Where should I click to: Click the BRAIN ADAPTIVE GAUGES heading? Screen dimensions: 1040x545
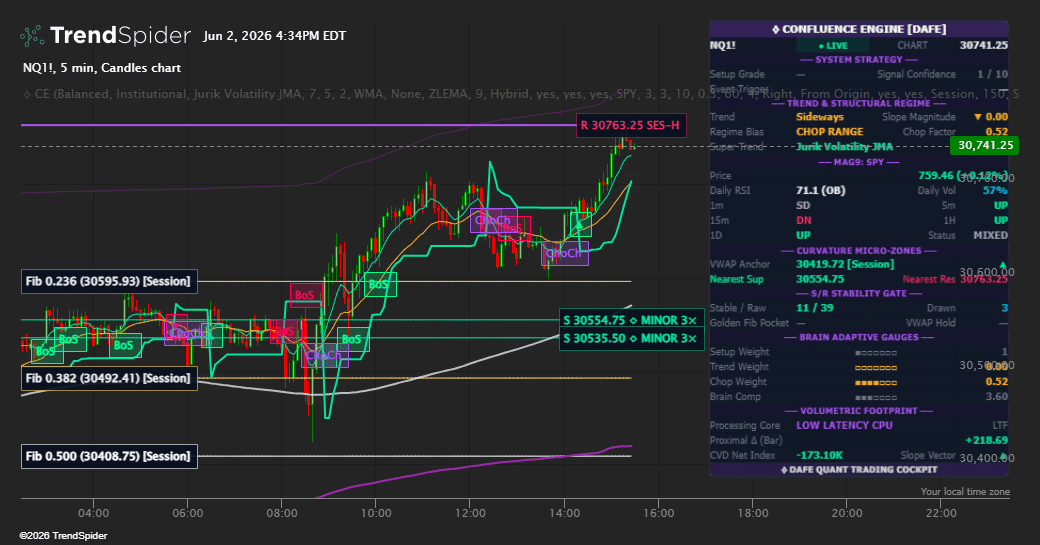click(x=859, y=337)
